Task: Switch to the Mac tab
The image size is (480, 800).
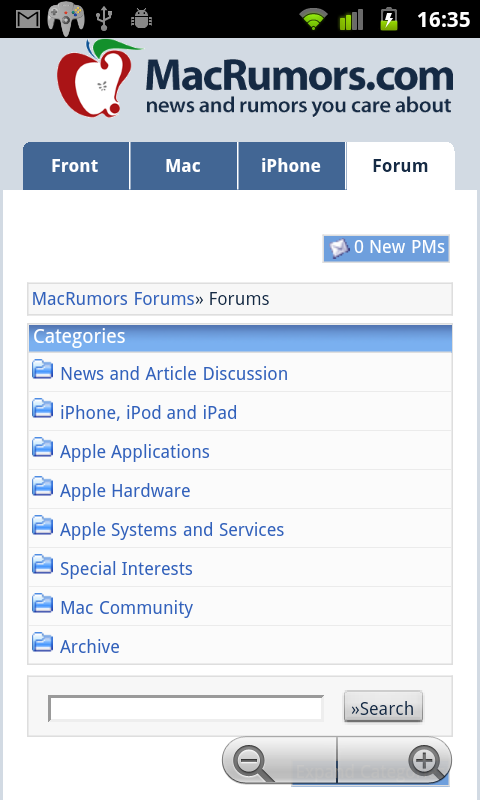Action: click(x=184, y=166)
